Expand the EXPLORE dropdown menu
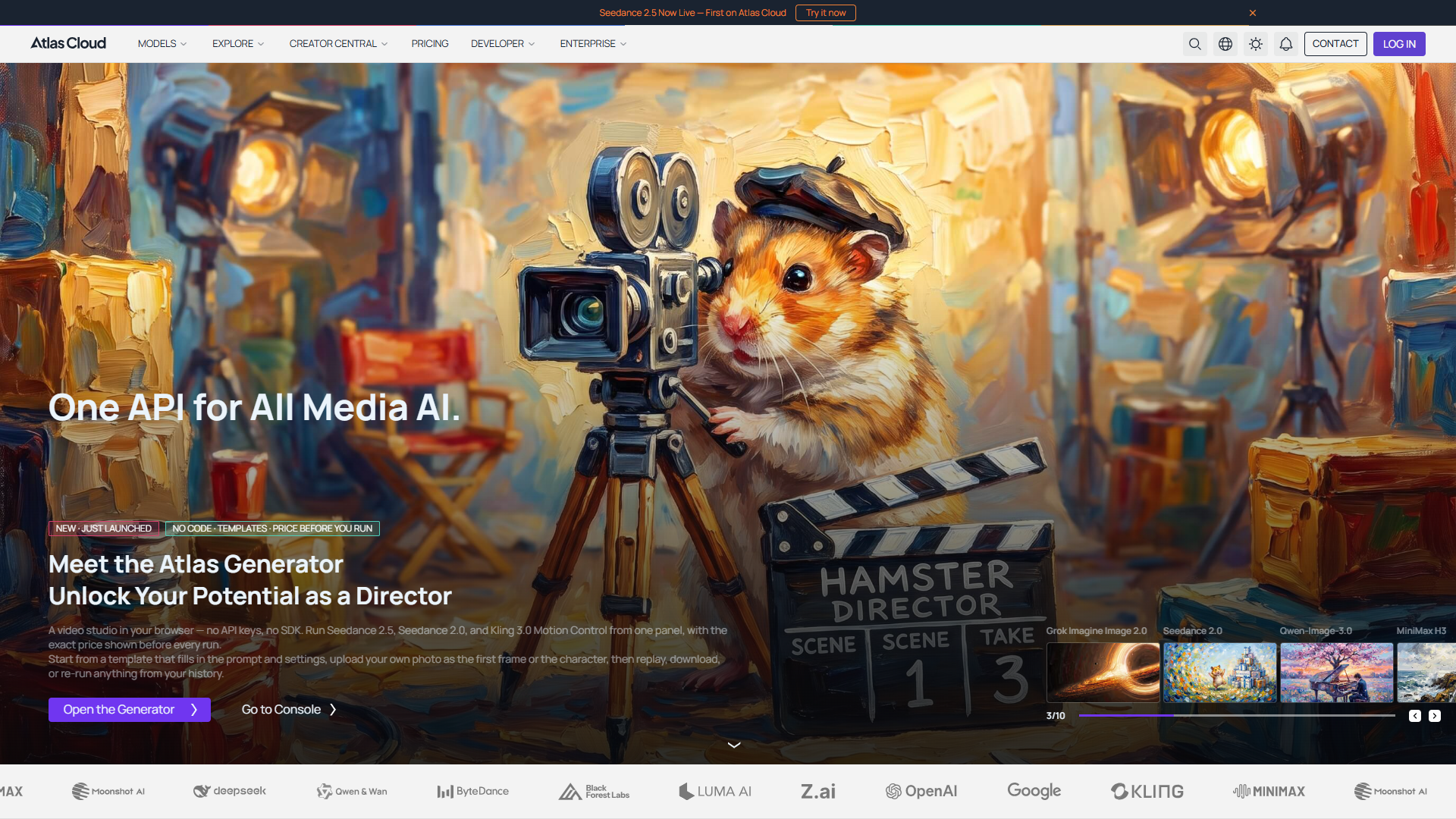The width and height of the screenshot is (1456, 819). click(x=238, y=44)
